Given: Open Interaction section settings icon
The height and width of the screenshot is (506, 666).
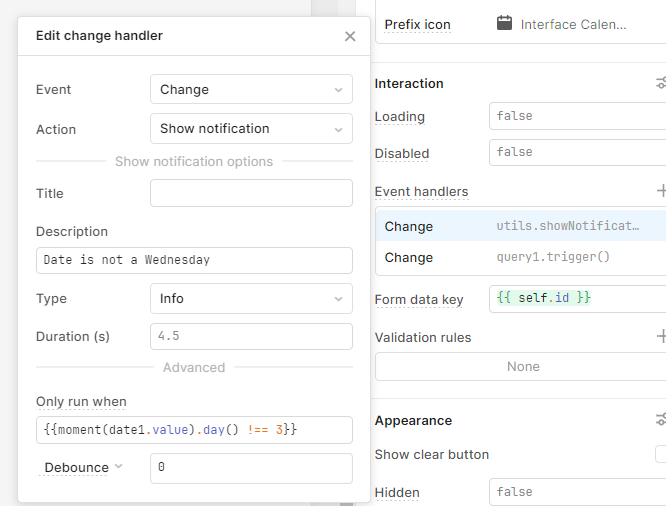Looking at the screenshot, I should [660, 83].
